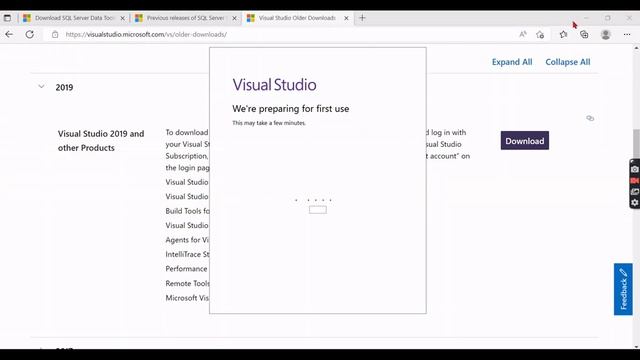
Task: Click the Visual Studio logo text in dialog
Action: pos(274,85)
